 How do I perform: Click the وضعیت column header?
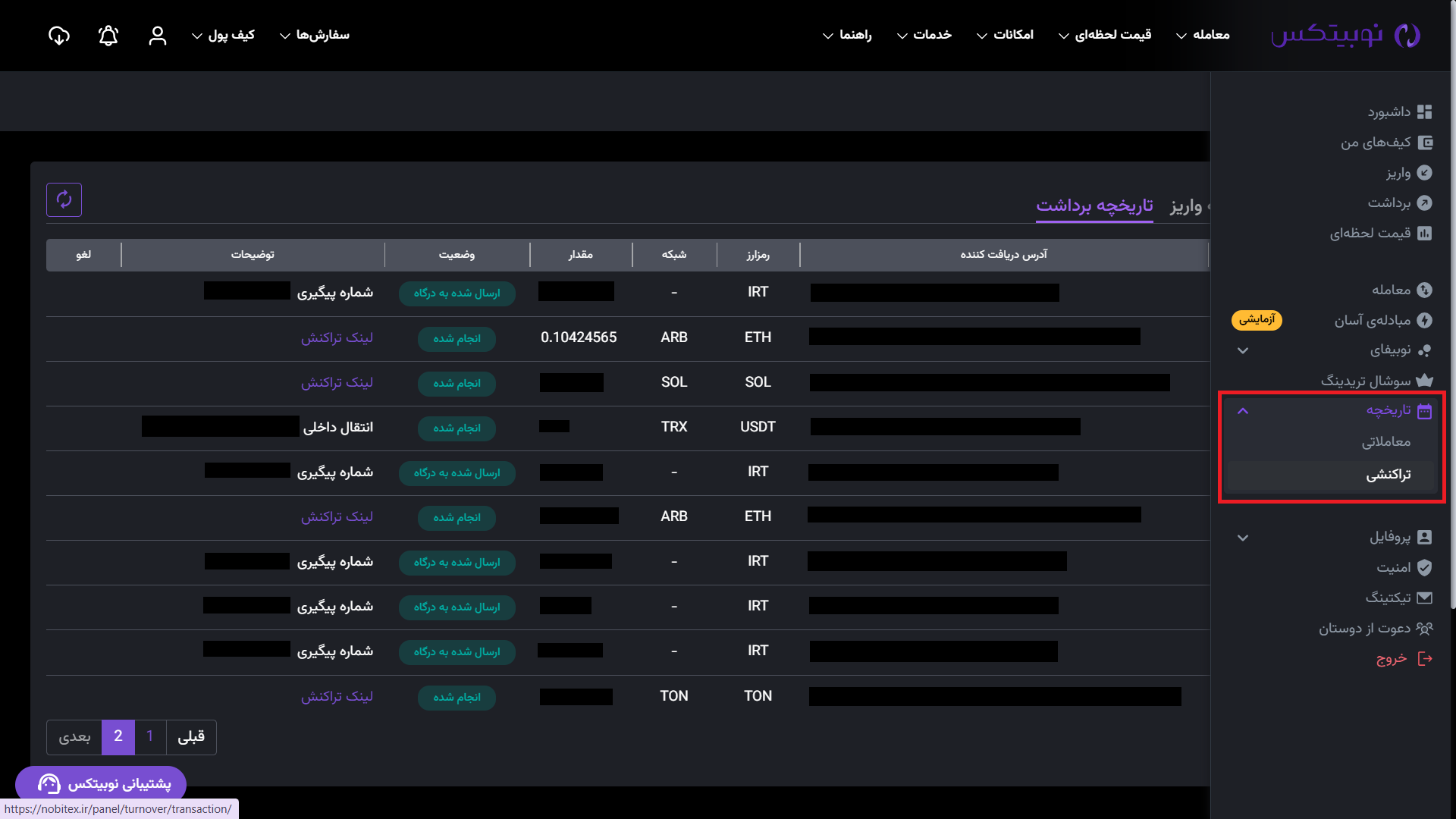coord(457,255)
